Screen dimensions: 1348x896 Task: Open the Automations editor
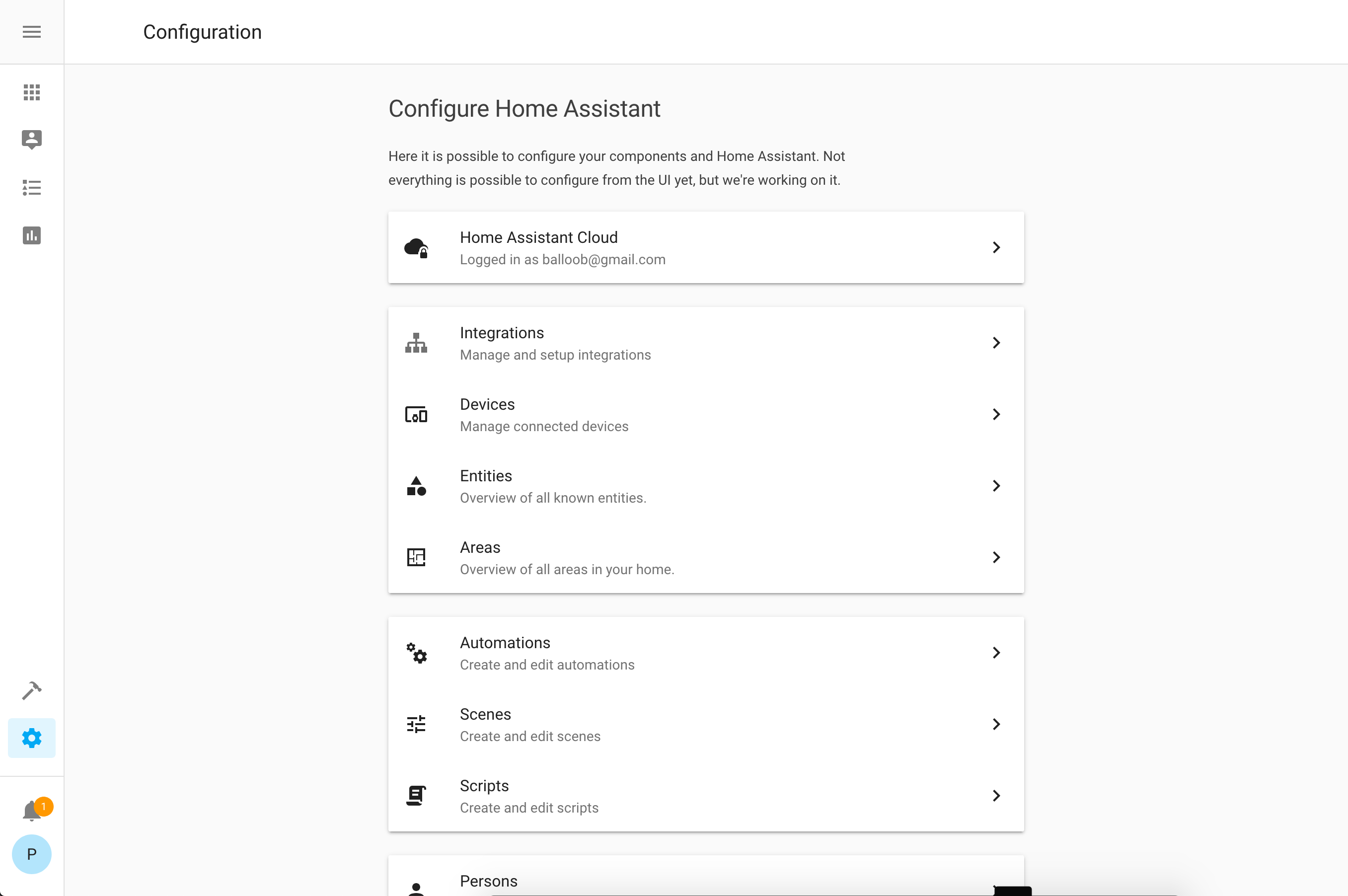coord(706,653)
